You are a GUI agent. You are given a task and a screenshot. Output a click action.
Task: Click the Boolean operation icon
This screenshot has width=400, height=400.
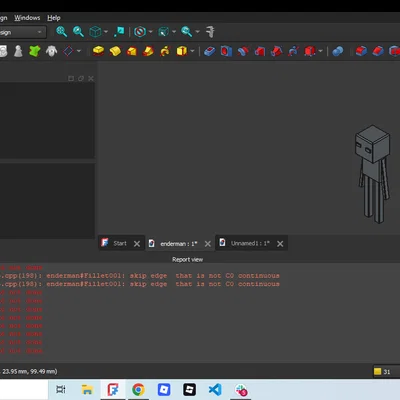pyautogui.click(x=338, y=51)
